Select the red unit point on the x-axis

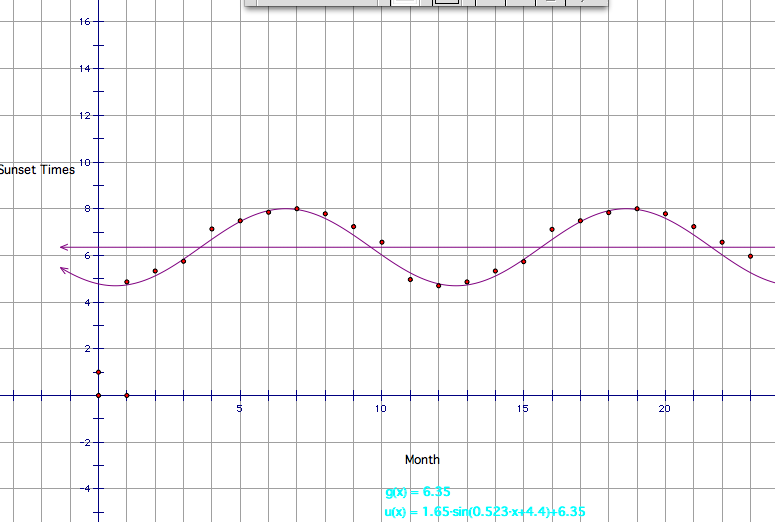(x=126, y=395)
